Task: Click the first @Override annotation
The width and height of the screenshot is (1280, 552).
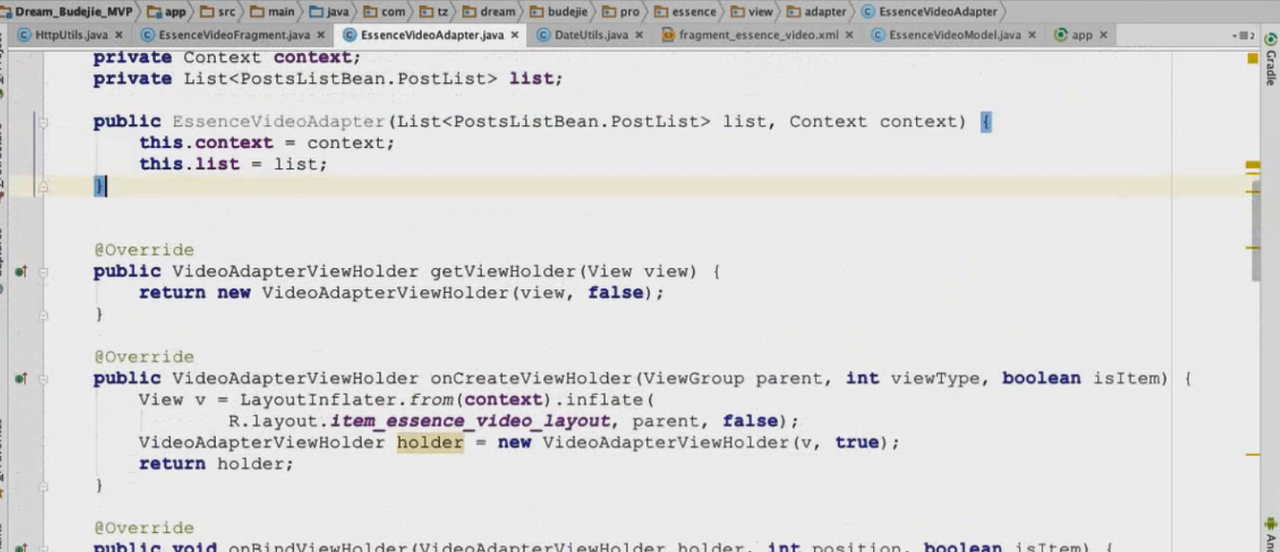Action: pyautogui.click(x=144, y=250)
